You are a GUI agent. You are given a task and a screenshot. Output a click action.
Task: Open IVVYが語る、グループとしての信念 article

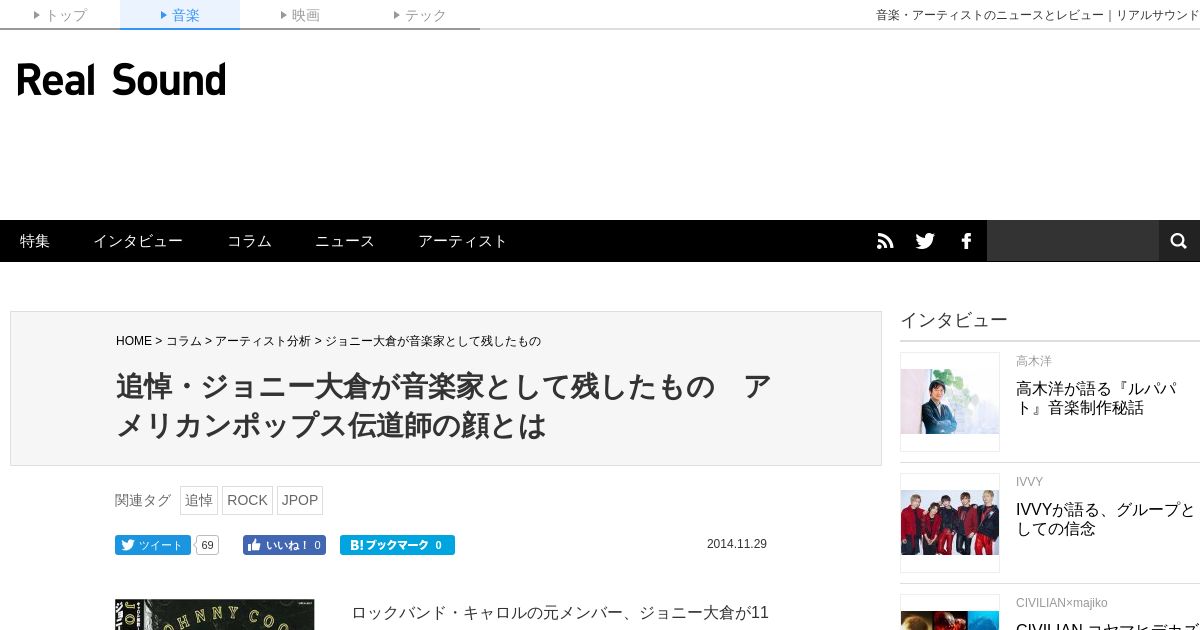[x=1105, y=519]
